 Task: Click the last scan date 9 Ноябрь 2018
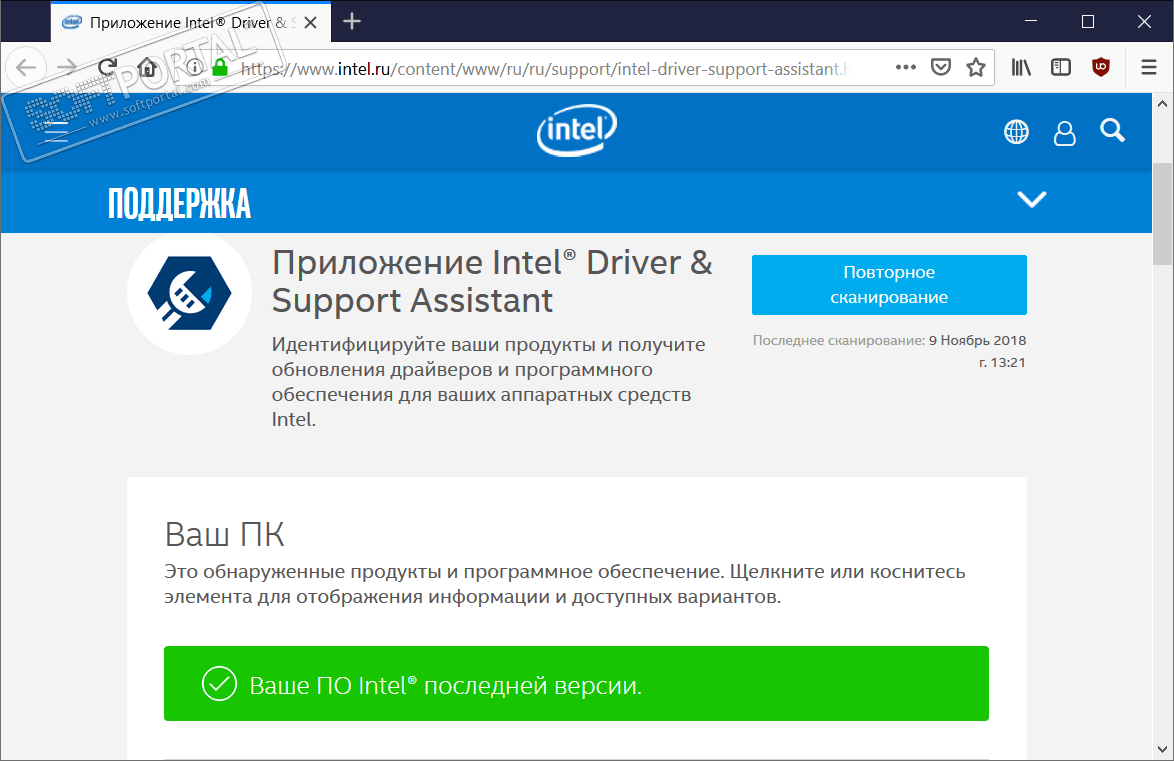[x=977, y=340]
